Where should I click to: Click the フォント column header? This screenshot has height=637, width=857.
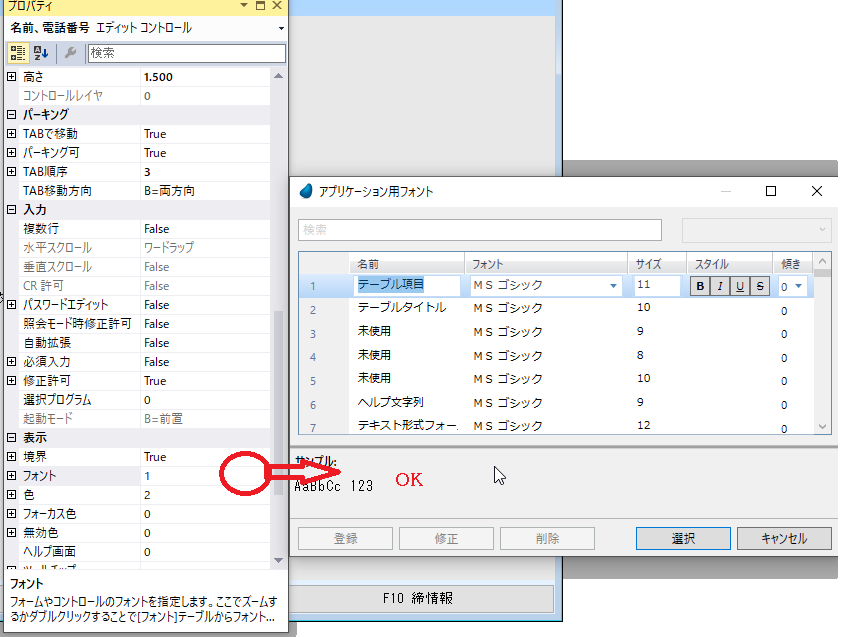[546, 264]
